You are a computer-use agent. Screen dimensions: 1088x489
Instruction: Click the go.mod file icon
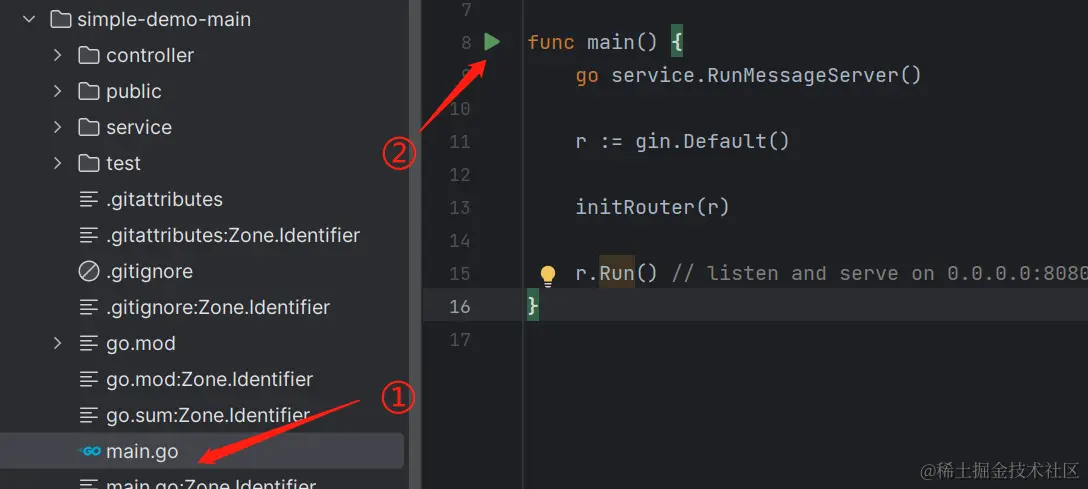[x=90, y=343]
